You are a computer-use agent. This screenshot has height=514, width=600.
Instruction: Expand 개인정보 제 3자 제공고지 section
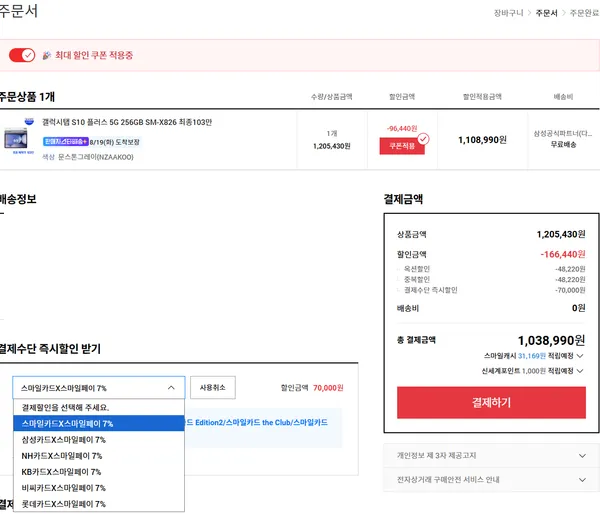[491, 455]
